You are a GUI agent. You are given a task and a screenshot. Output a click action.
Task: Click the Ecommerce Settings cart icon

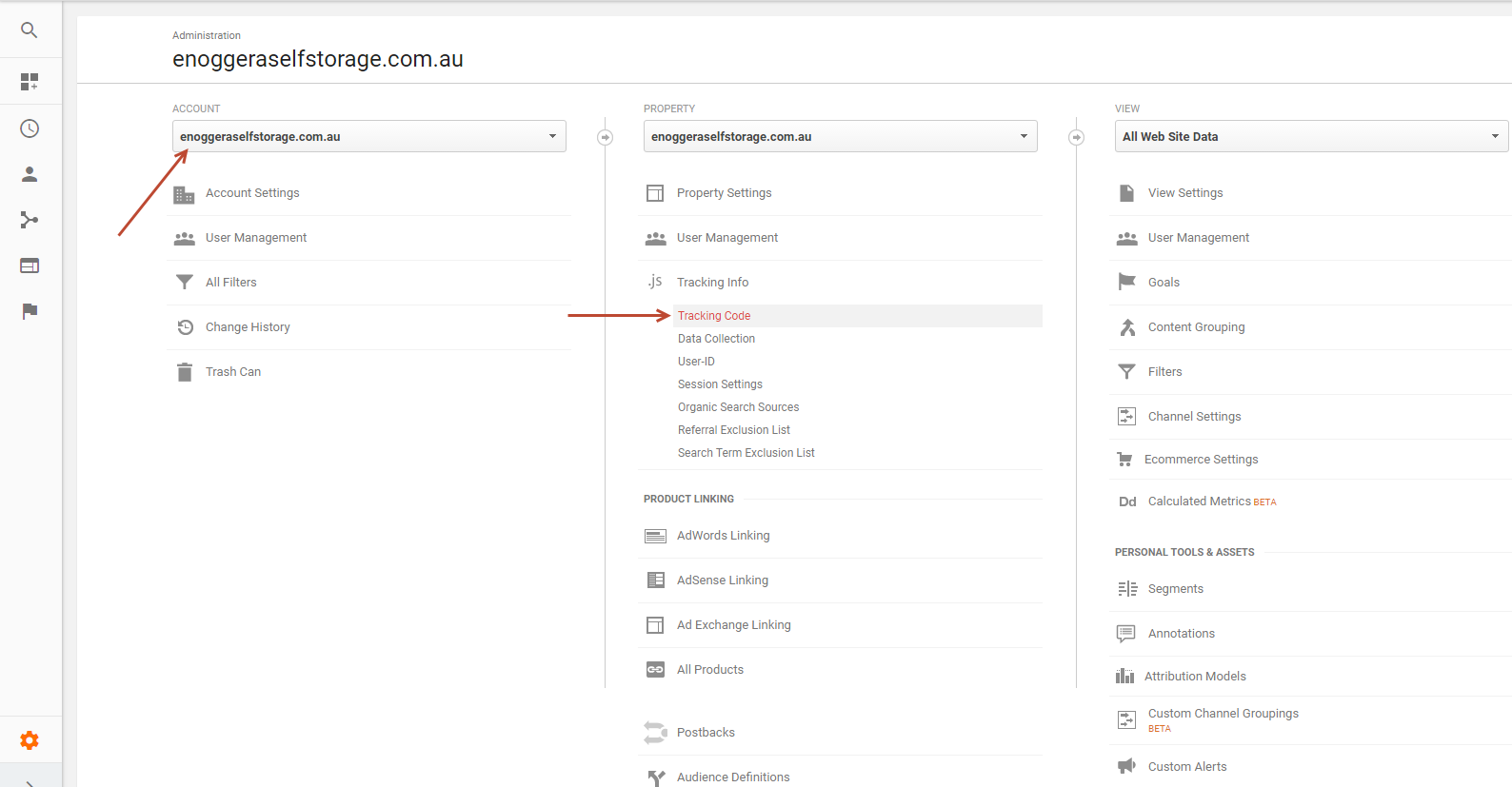coord(1124,460)
